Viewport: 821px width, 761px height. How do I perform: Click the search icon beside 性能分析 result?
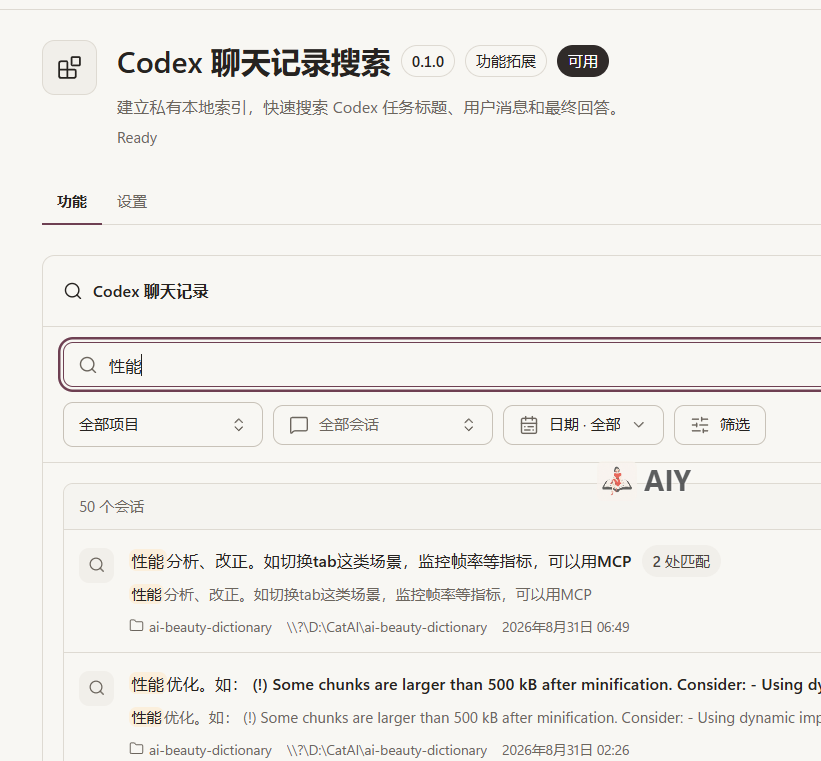pyautogui.click(x=96, y=565)
